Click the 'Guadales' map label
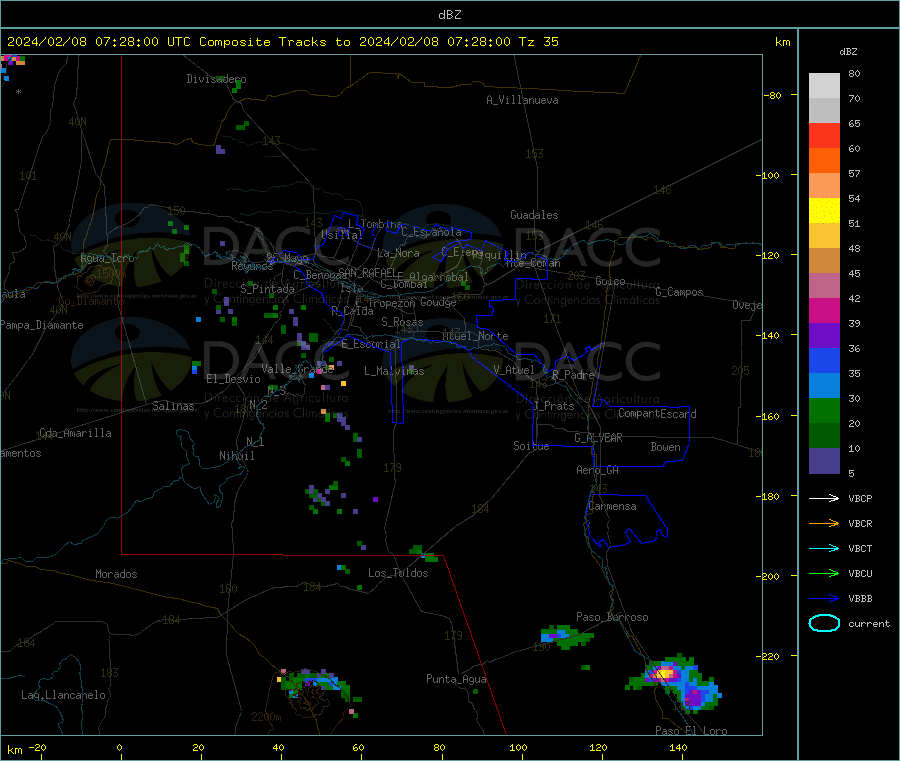Screen dimensions: 900x761 [x=534, y=215]
